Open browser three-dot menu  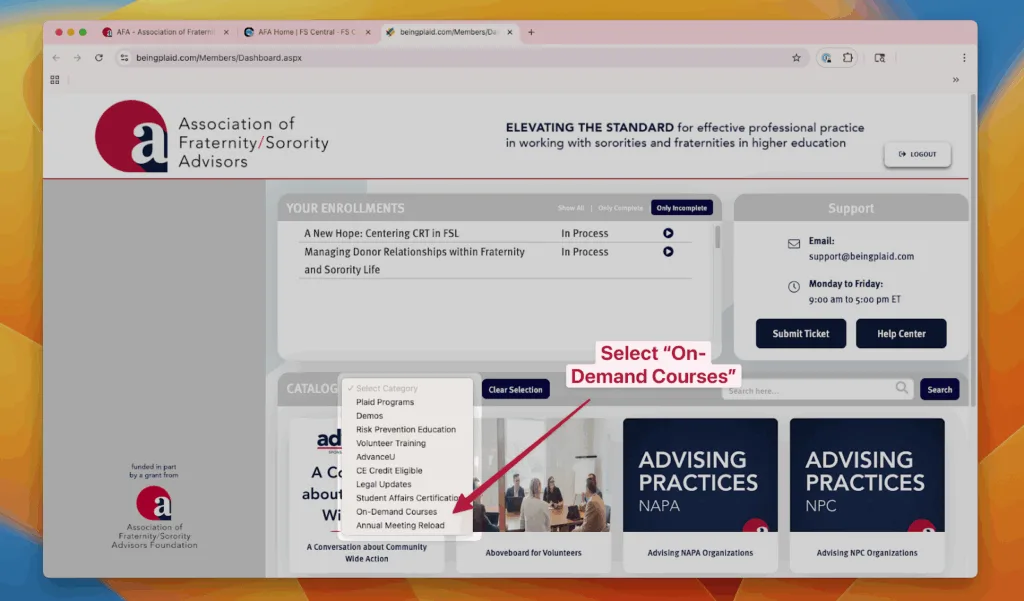click(964, 57)
